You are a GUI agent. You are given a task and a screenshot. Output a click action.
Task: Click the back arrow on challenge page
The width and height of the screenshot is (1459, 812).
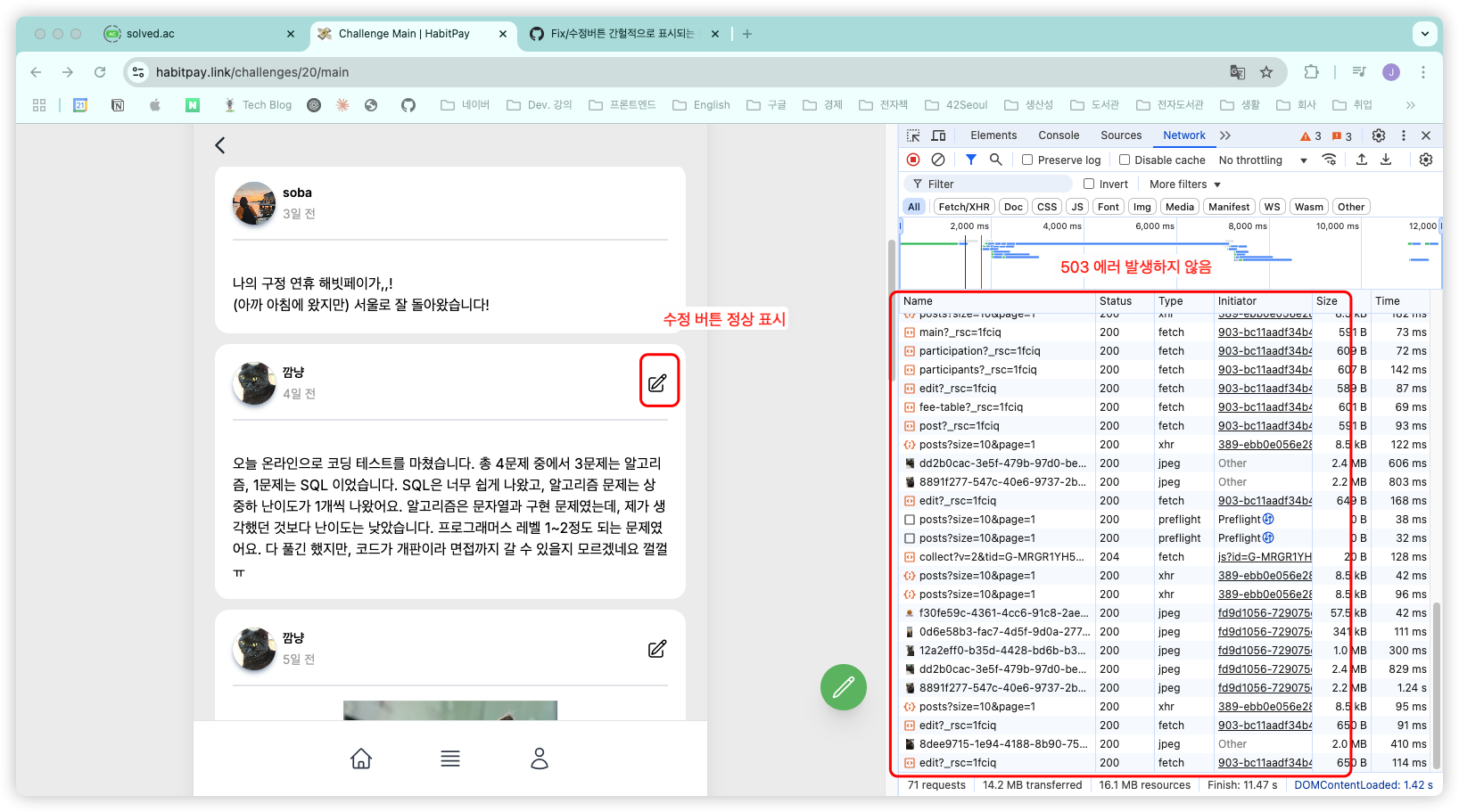point(220,145)
